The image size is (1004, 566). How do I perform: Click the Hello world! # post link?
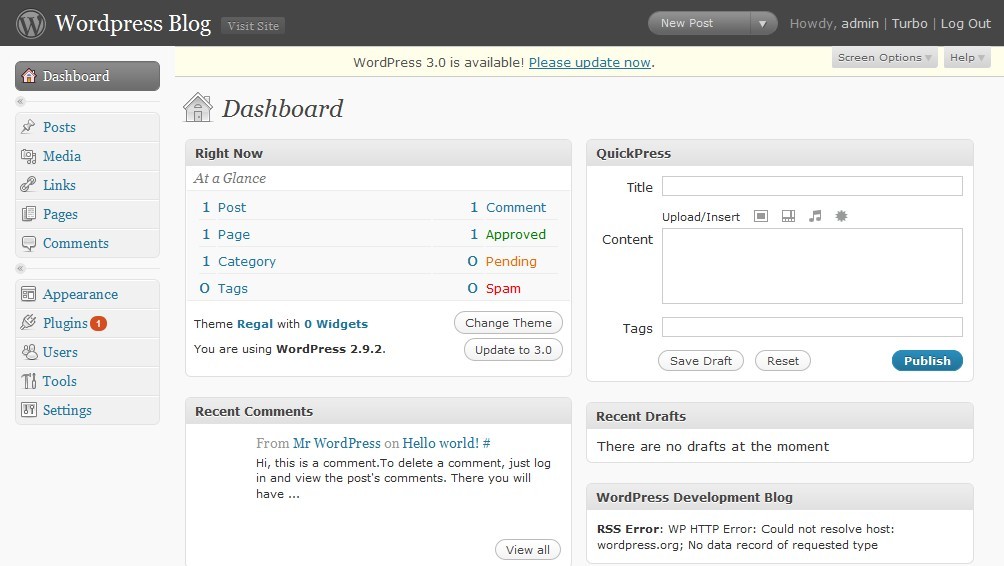coord(446,443)
